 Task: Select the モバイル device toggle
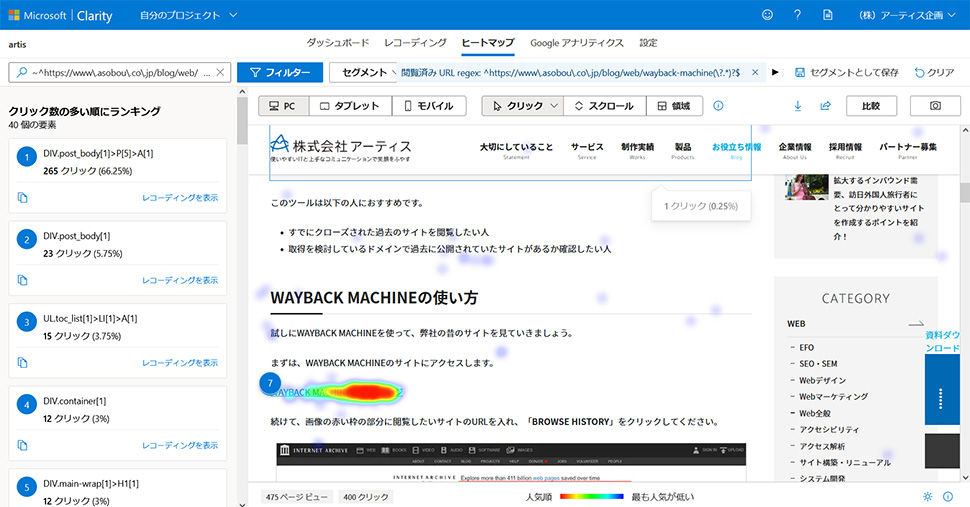pos(429,106)
